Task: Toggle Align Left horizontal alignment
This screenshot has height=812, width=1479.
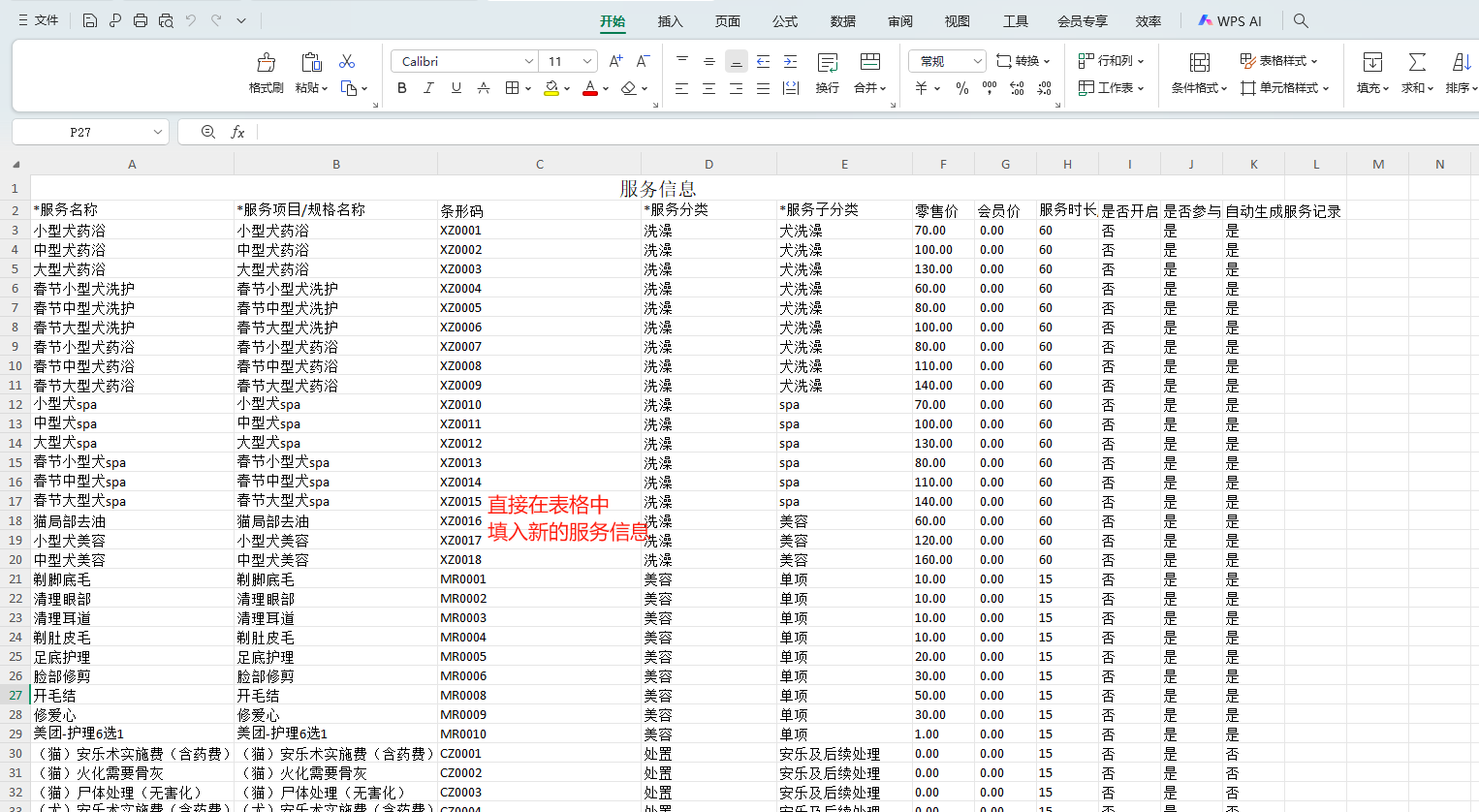Action: point(681,88)
